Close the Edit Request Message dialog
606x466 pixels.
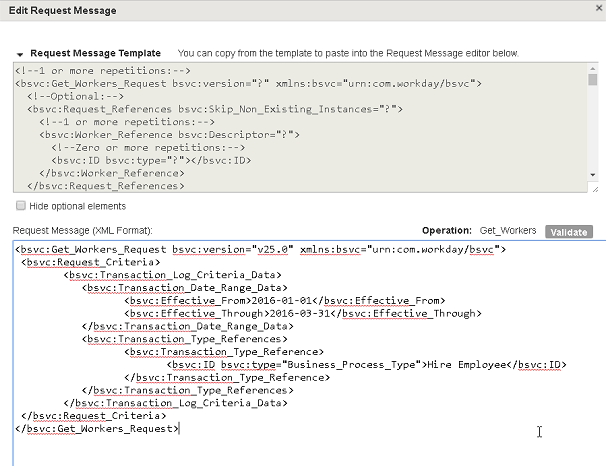(599, 8)
